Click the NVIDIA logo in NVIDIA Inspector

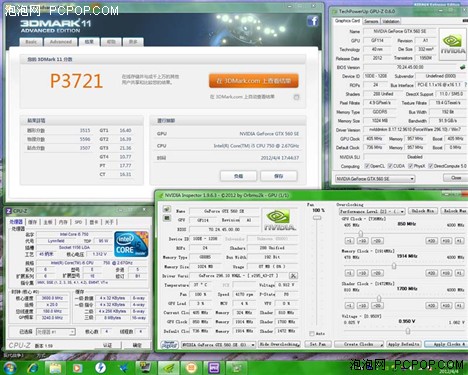click(279, 220)
